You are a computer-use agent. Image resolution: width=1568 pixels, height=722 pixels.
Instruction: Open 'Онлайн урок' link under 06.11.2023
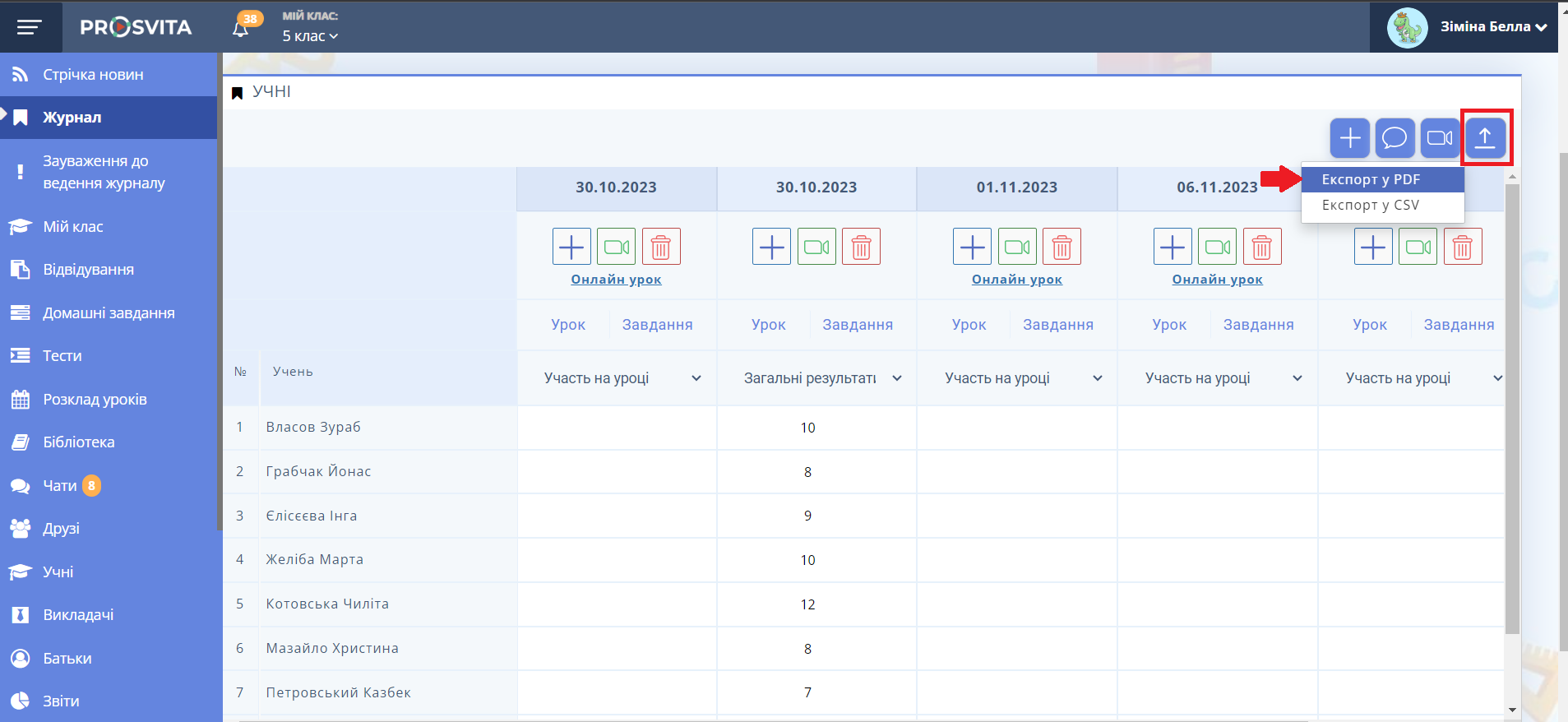1217,280
